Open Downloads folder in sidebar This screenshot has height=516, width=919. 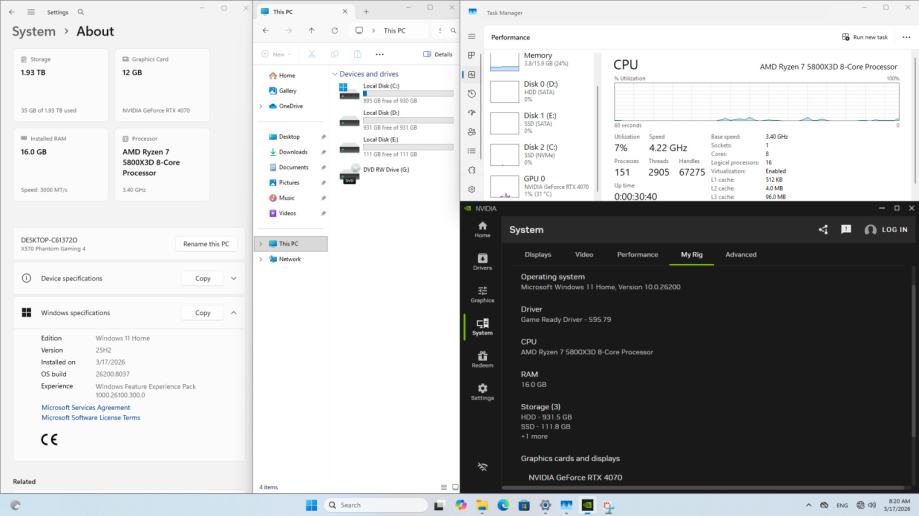(x=288, y=152)
